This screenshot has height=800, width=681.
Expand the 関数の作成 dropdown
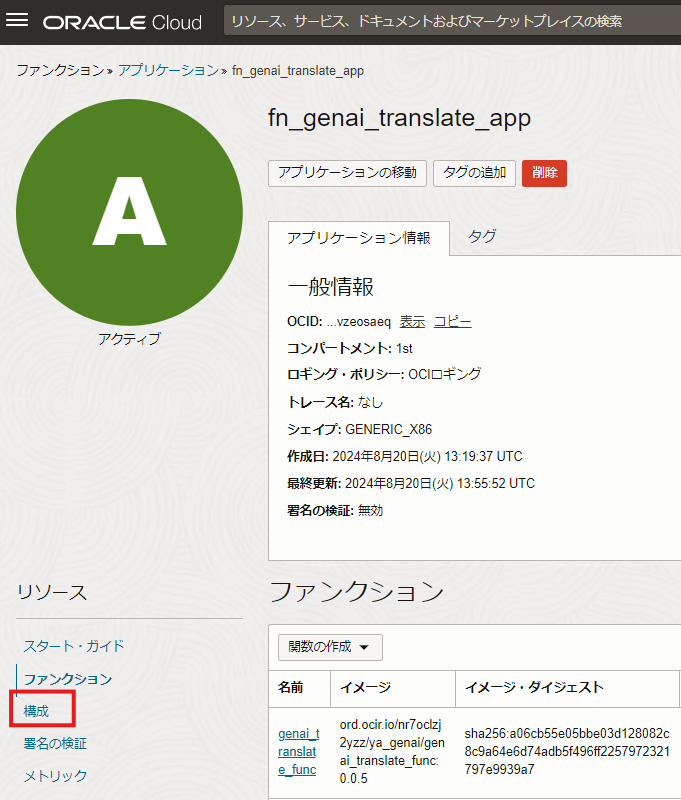[330, 647]
